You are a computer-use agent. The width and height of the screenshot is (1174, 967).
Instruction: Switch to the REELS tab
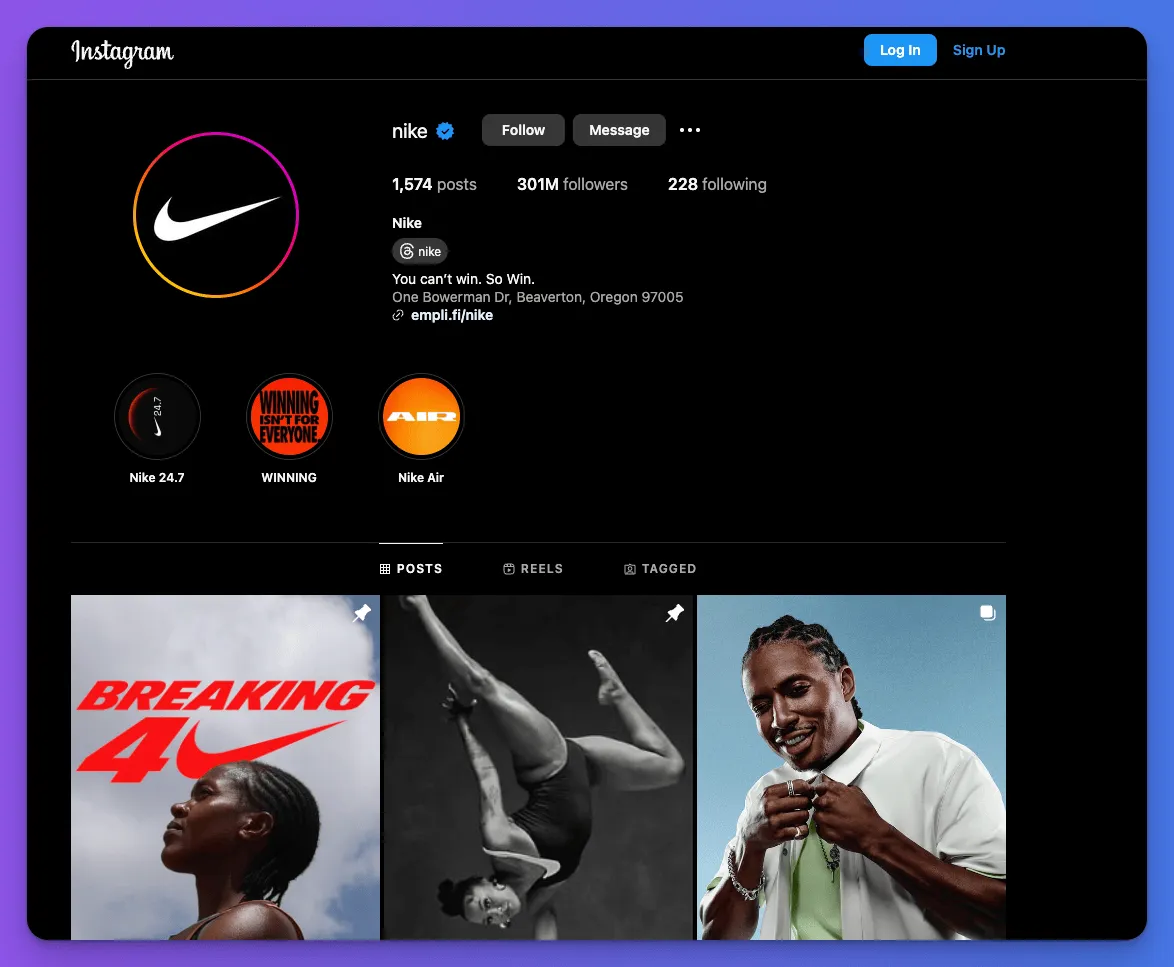pyautogui.click(x=532, y=569)
